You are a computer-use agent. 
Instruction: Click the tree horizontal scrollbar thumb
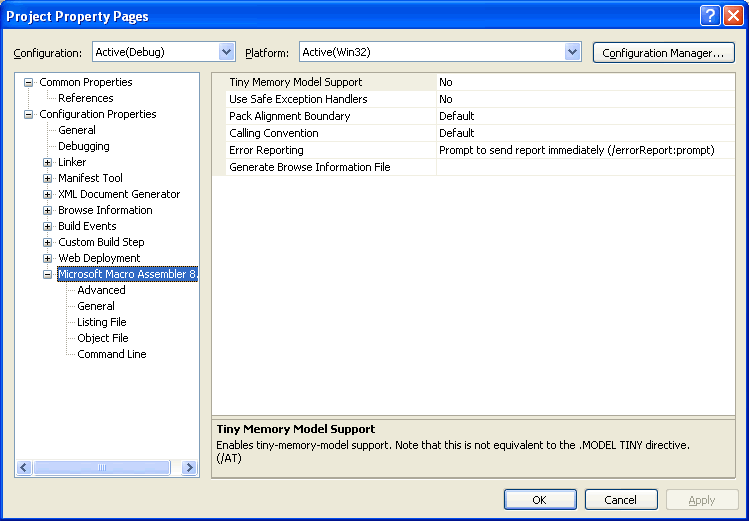(102, 468)
